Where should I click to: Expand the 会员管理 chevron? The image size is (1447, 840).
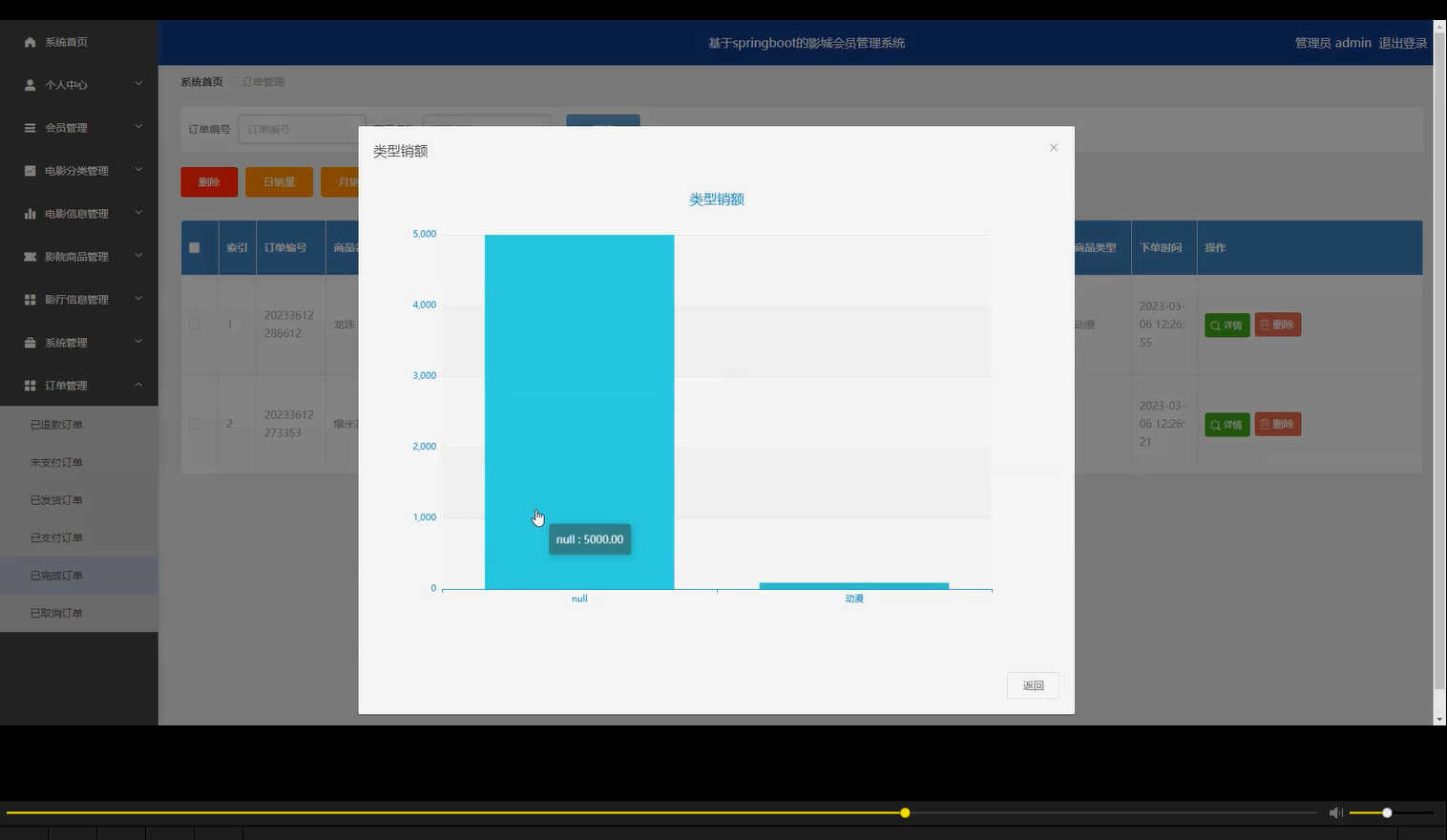coord(138,127)
